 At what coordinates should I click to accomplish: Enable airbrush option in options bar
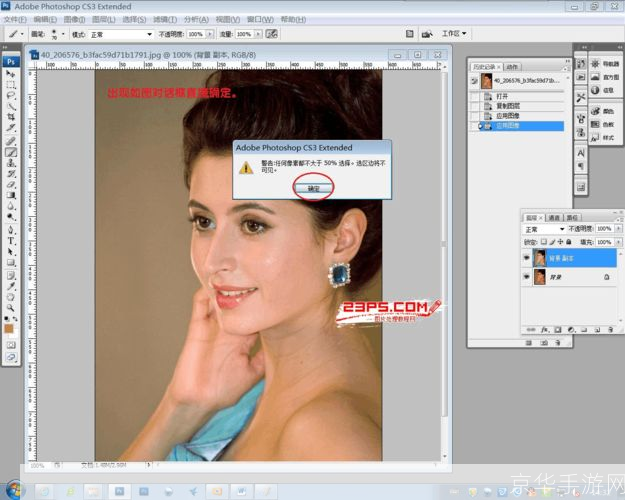click(271, 34)
